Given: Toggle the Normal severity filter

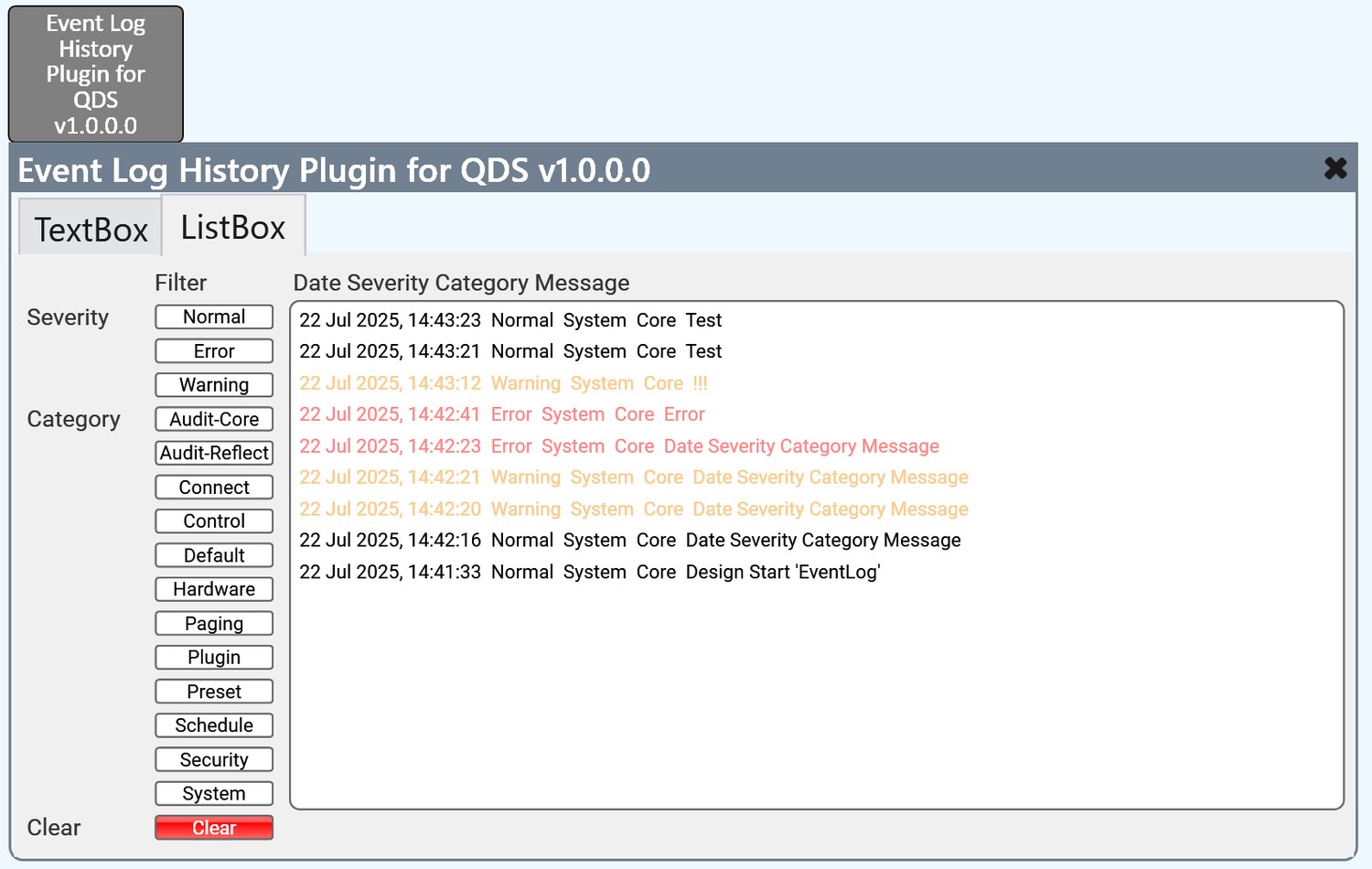Looking at the screenshot, I should point(214,316).
